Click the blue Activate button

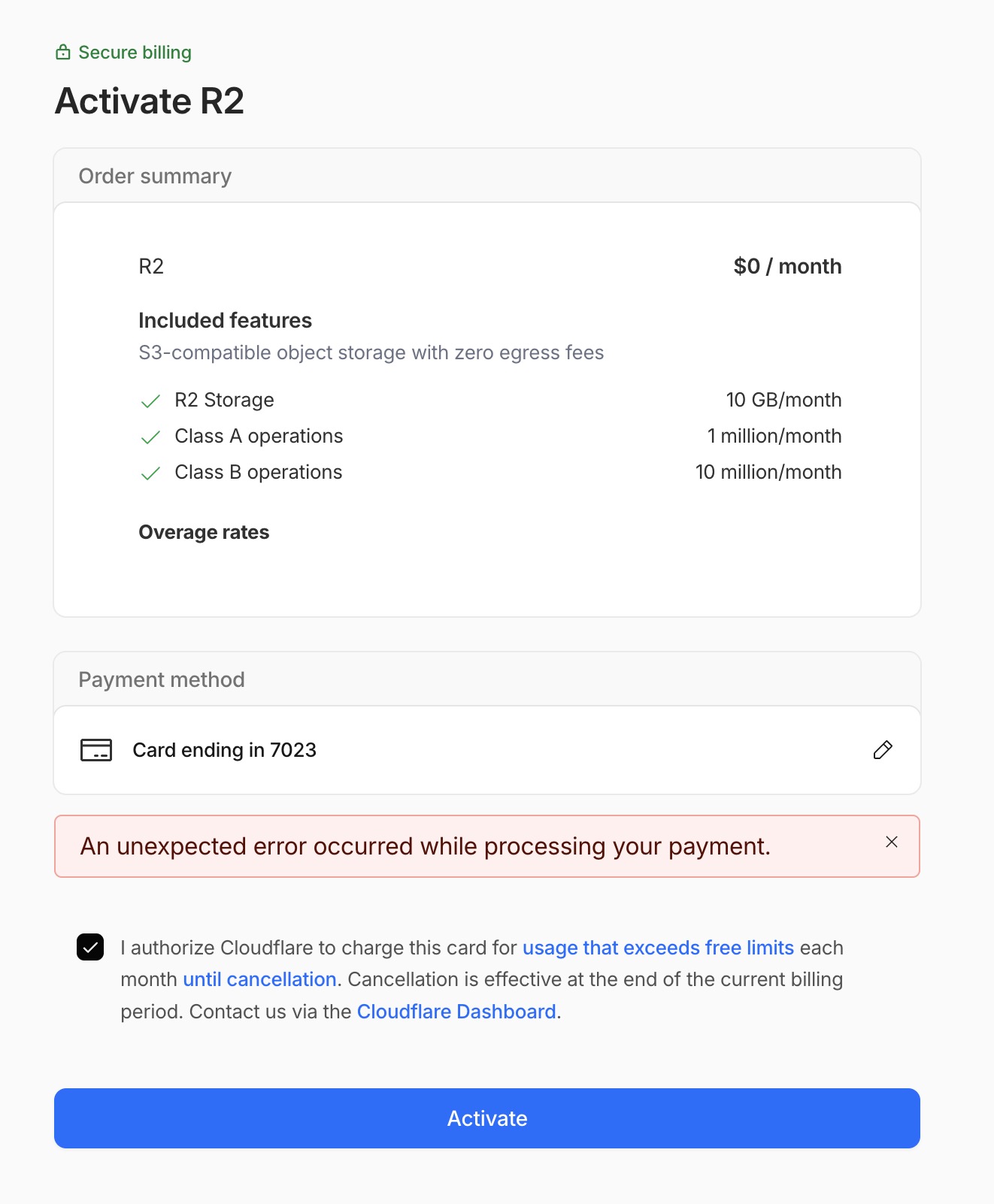pos(487,1118)
